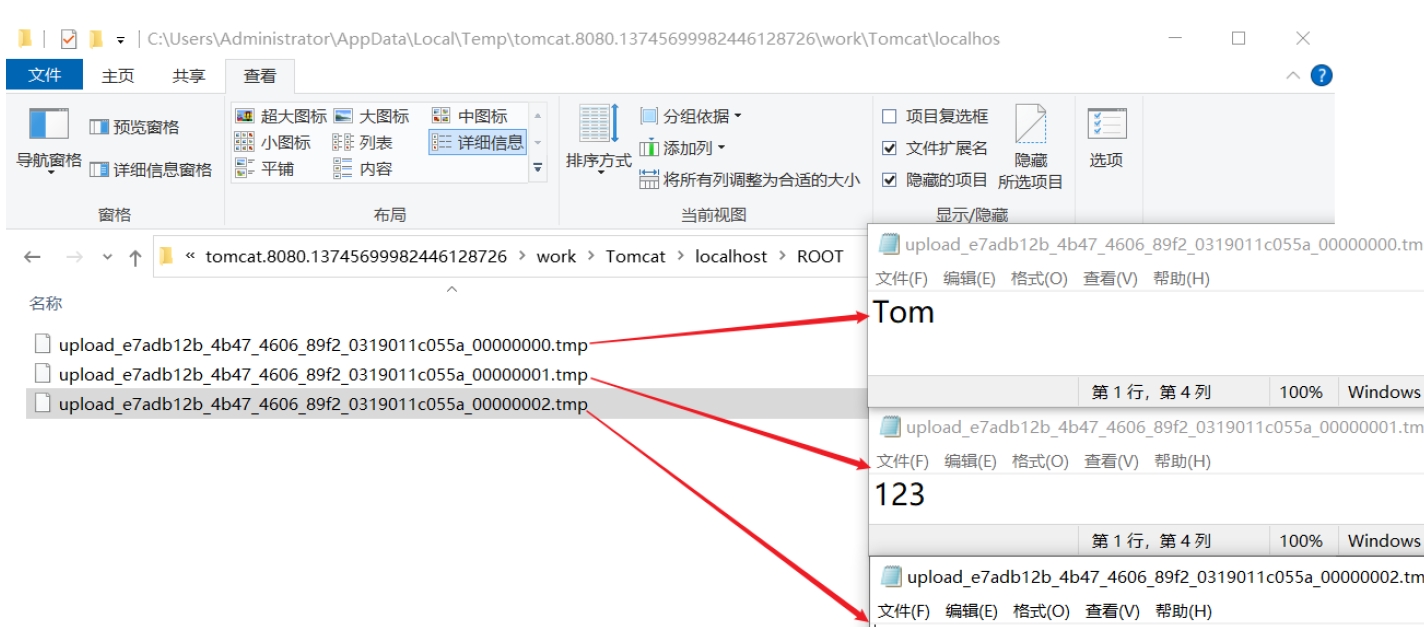Expand the chevron after the work breadcrumb
Screen dimensions: 1424x627
(x=591, y=256)
